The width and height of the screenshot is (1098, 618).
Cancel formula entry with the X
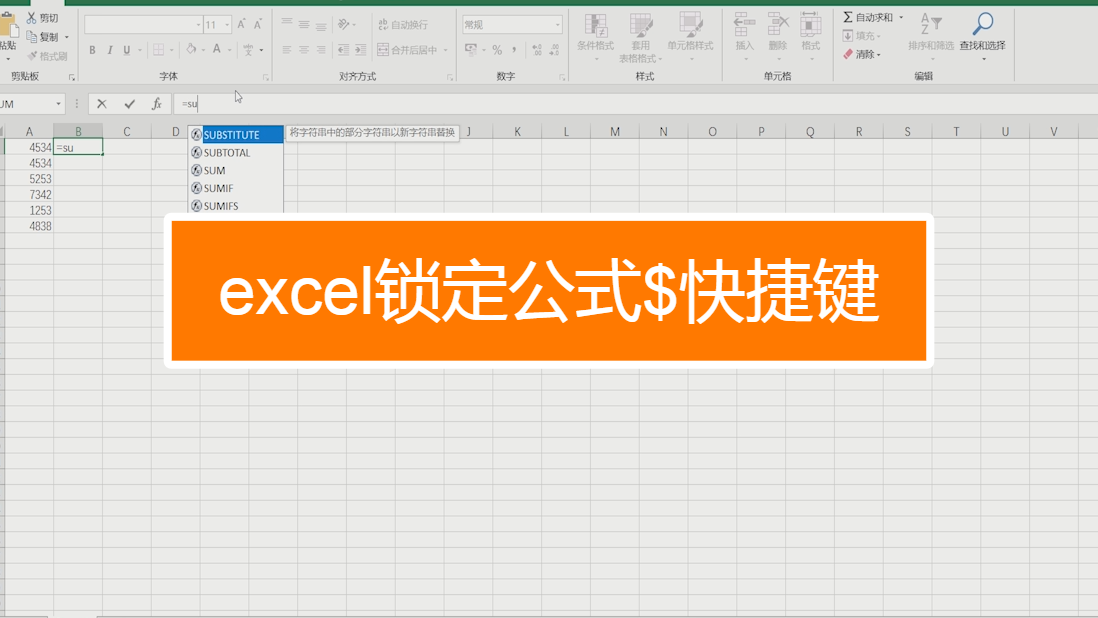point(102,104)
